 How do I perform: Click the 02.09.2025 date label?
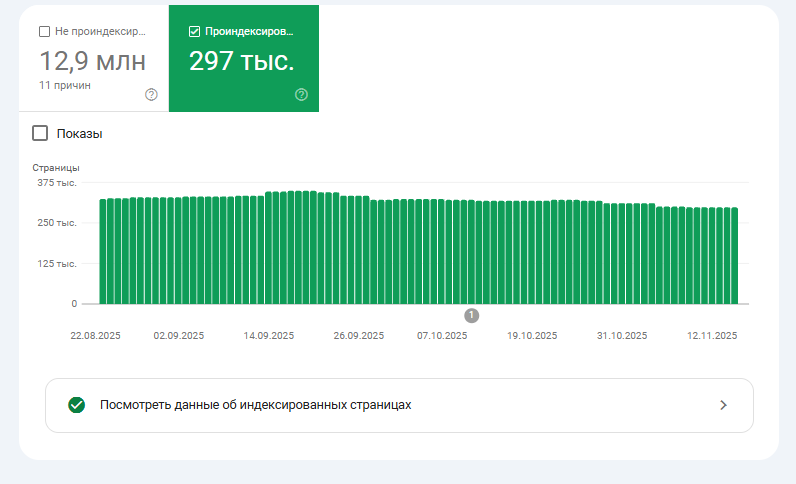pyautogui.click(x=179, y=336)
